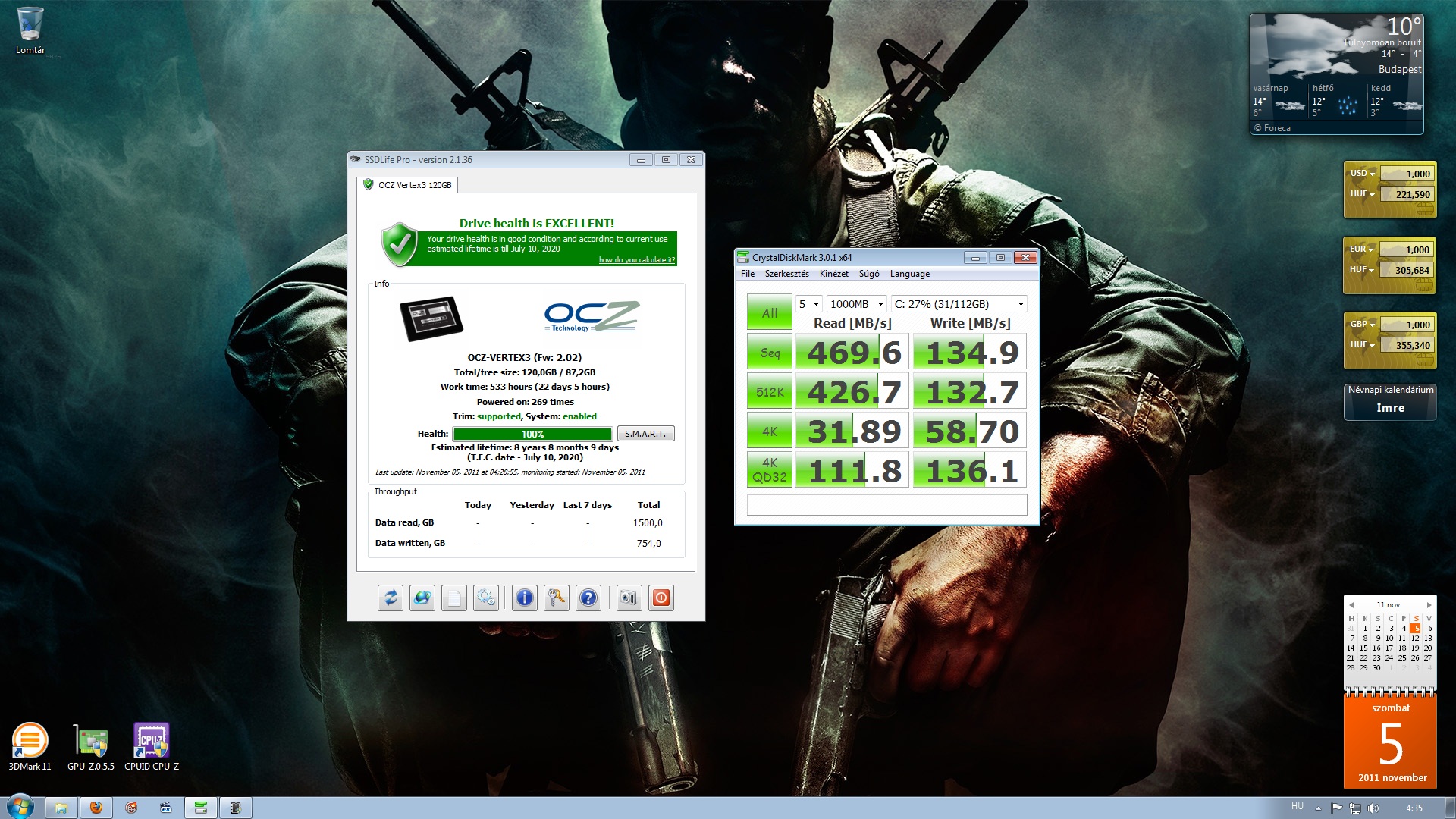The width and height of the screenshot is (1456, 819).
Task: Switch to CrystalDiskMark taskbar button
Action: click(201, 808)
